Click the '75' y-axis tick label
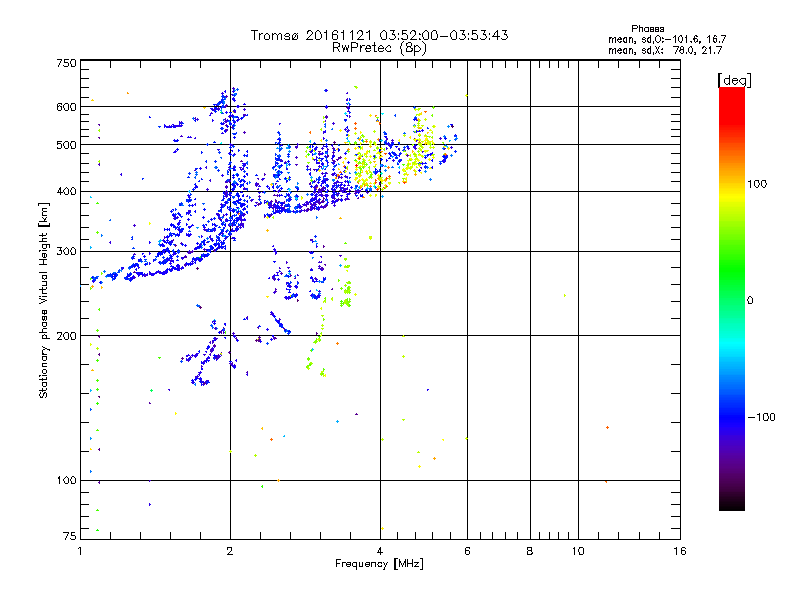This screenshot has height=600, width=800. [70, 536]
